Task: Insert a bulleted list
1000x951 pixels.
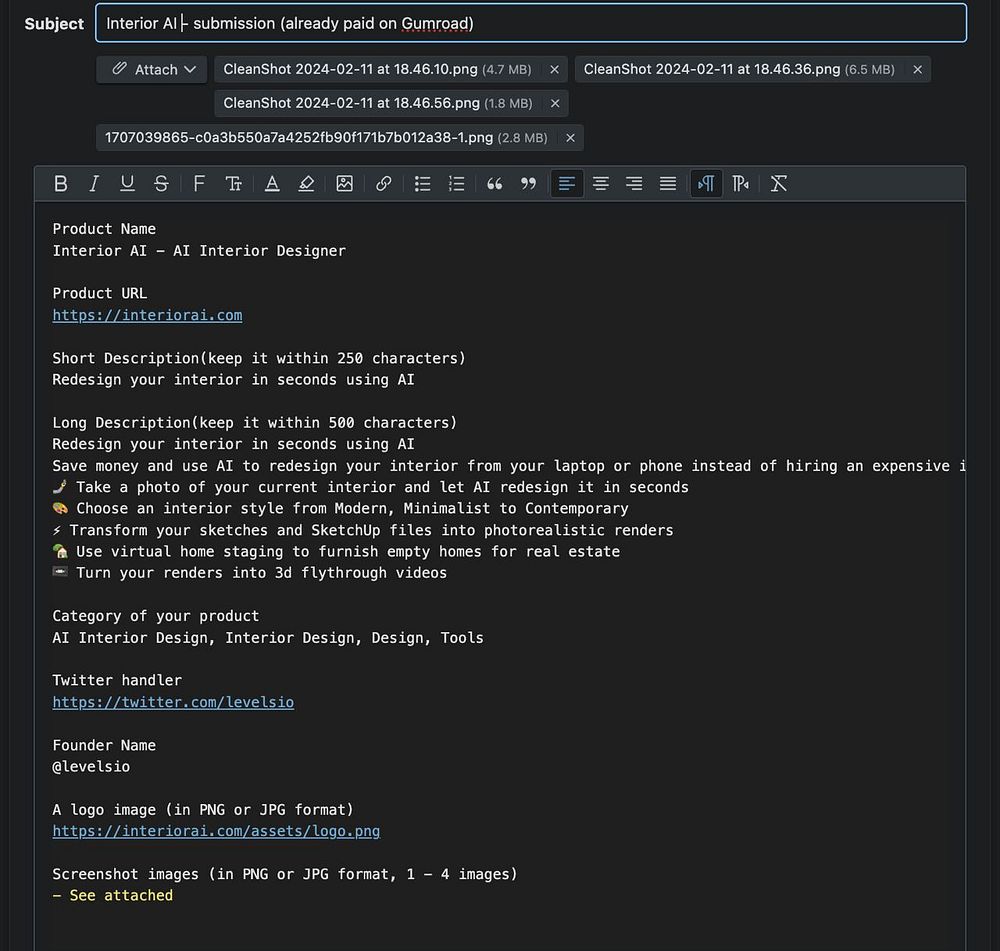Action: point(422,184)
